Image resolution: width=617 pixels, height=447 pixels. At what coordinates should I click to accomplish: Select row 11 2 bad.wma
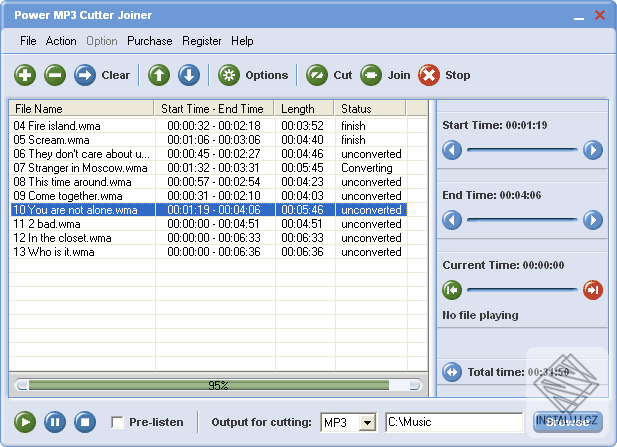(x=209, y=224)
